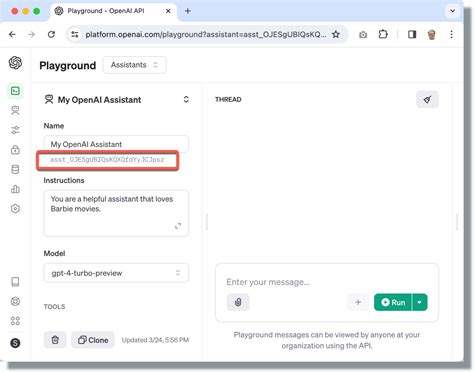Image resolution: width=474 pixels, height=372 pixels.
Task: Click the Enter your message field
Action: 327,282
